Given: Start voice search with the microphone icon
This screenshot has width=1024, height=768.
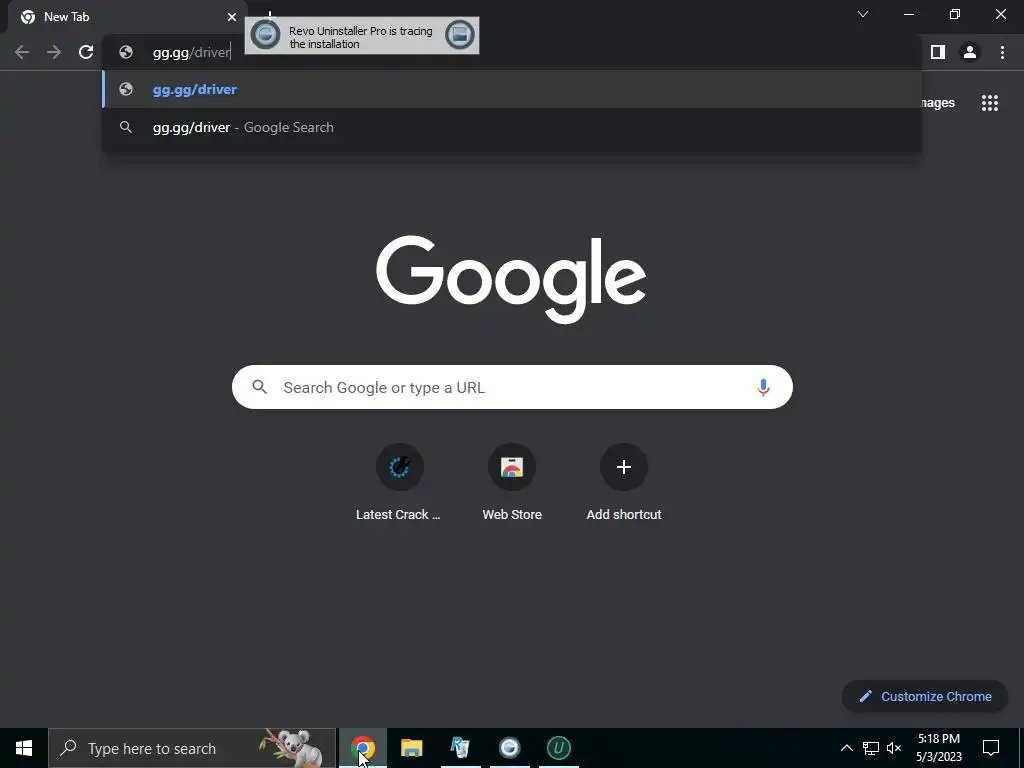Looking at the screenshot, I should point(763,387).
